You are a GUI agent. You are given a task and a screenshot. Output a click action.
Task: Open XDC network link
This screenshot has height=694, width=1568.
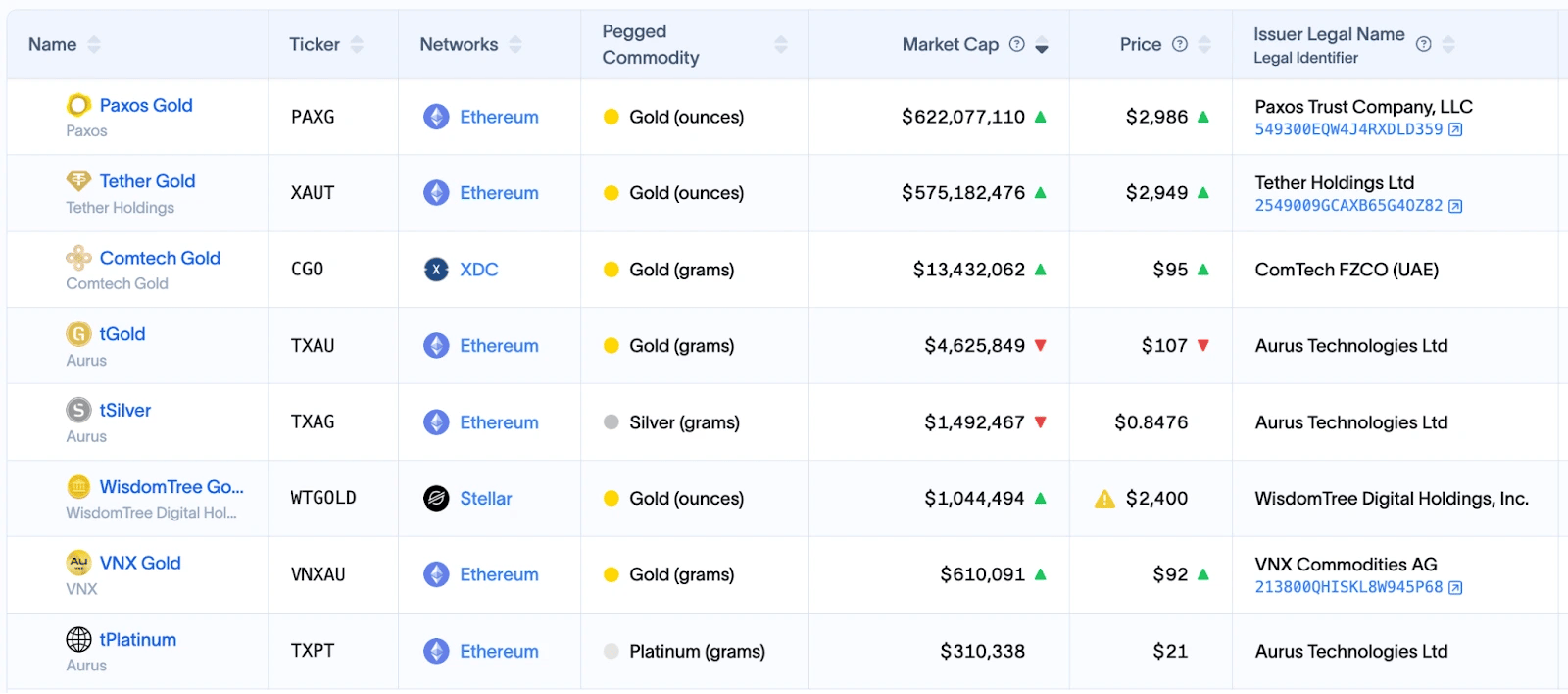click(x=479, y=270)
